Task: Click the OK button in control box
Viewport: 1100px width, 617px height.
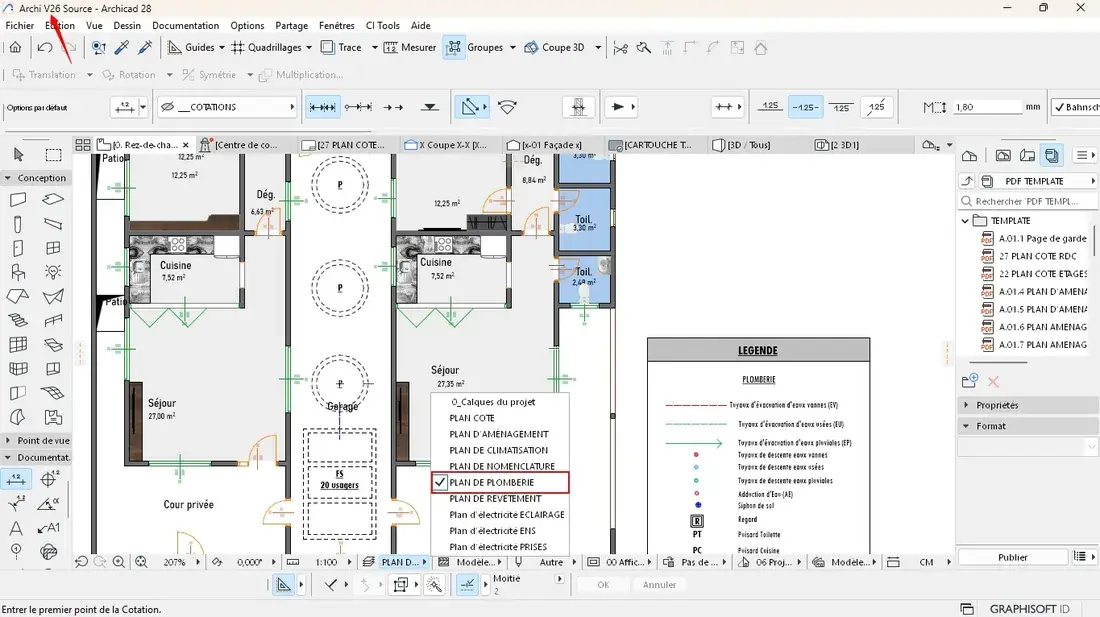Action: [603, 585]
